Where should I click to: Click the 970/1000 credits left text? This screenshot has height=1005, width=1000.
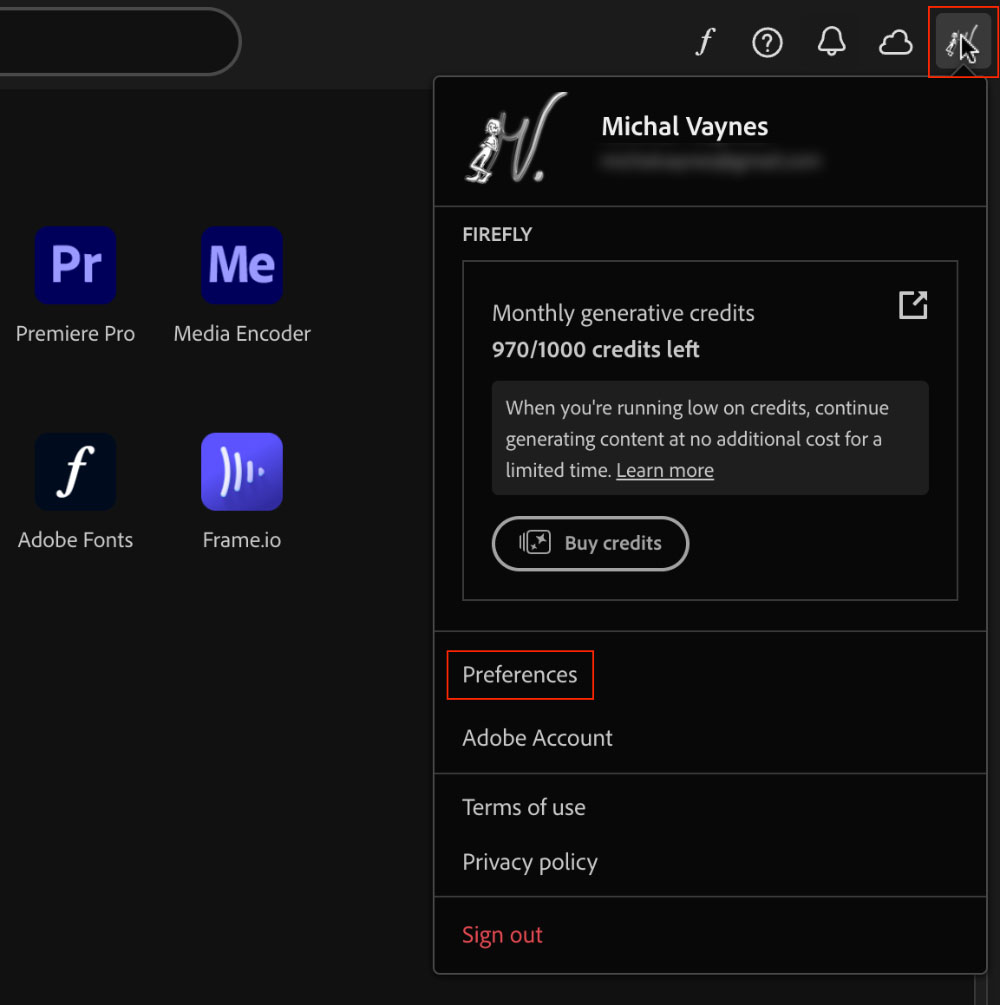click(x=596, y=350)
